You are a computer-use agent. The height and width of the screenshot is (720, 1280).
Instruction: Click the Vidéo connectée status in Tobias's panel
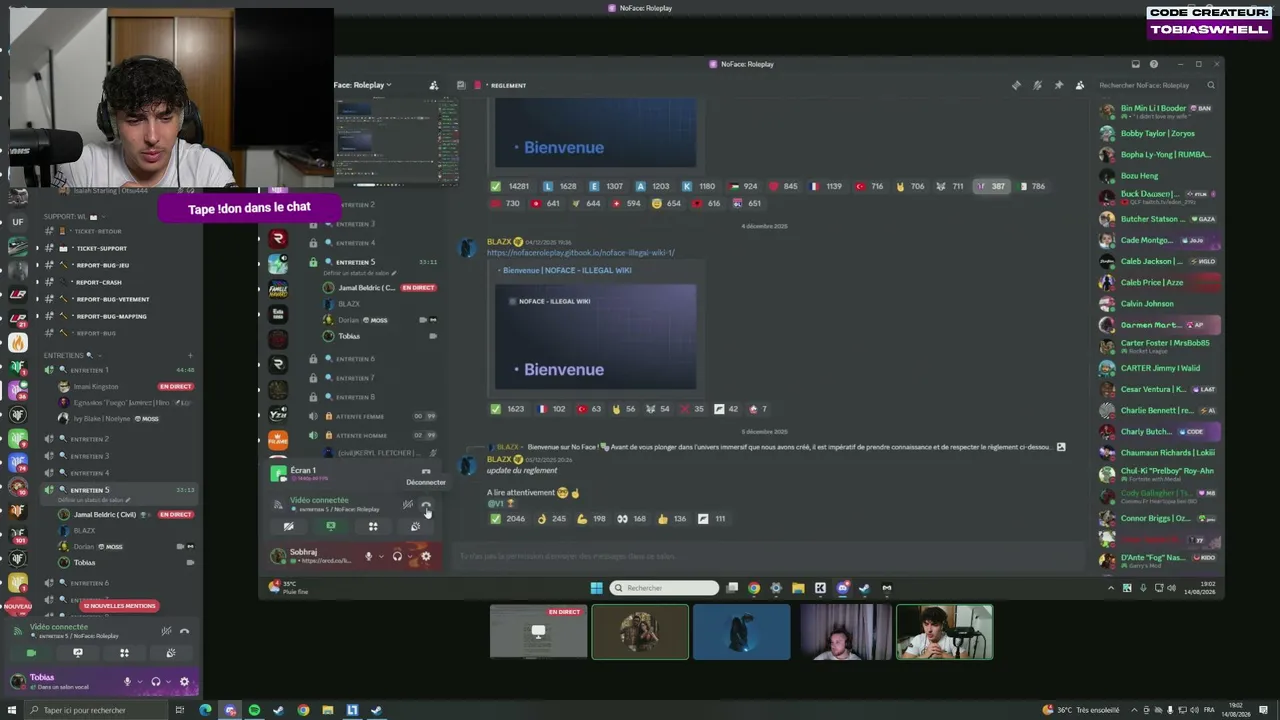coord(59,627)
